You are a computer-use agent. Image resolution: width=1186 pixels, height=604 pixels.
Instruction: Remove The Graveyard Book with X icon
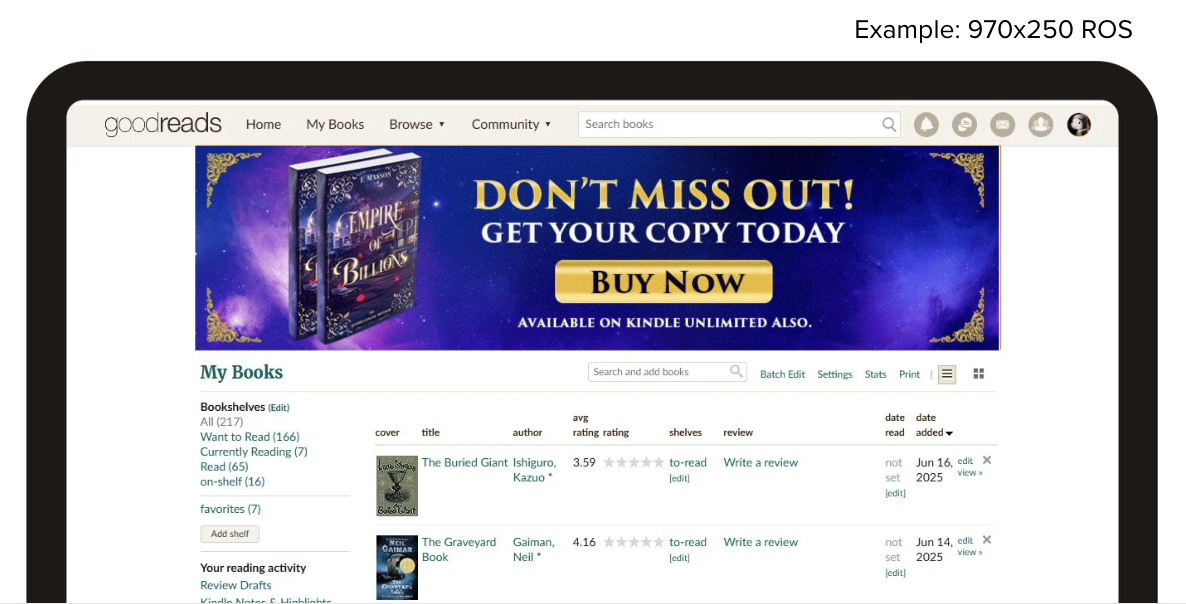pyautogui.click(x=986, y=540)
